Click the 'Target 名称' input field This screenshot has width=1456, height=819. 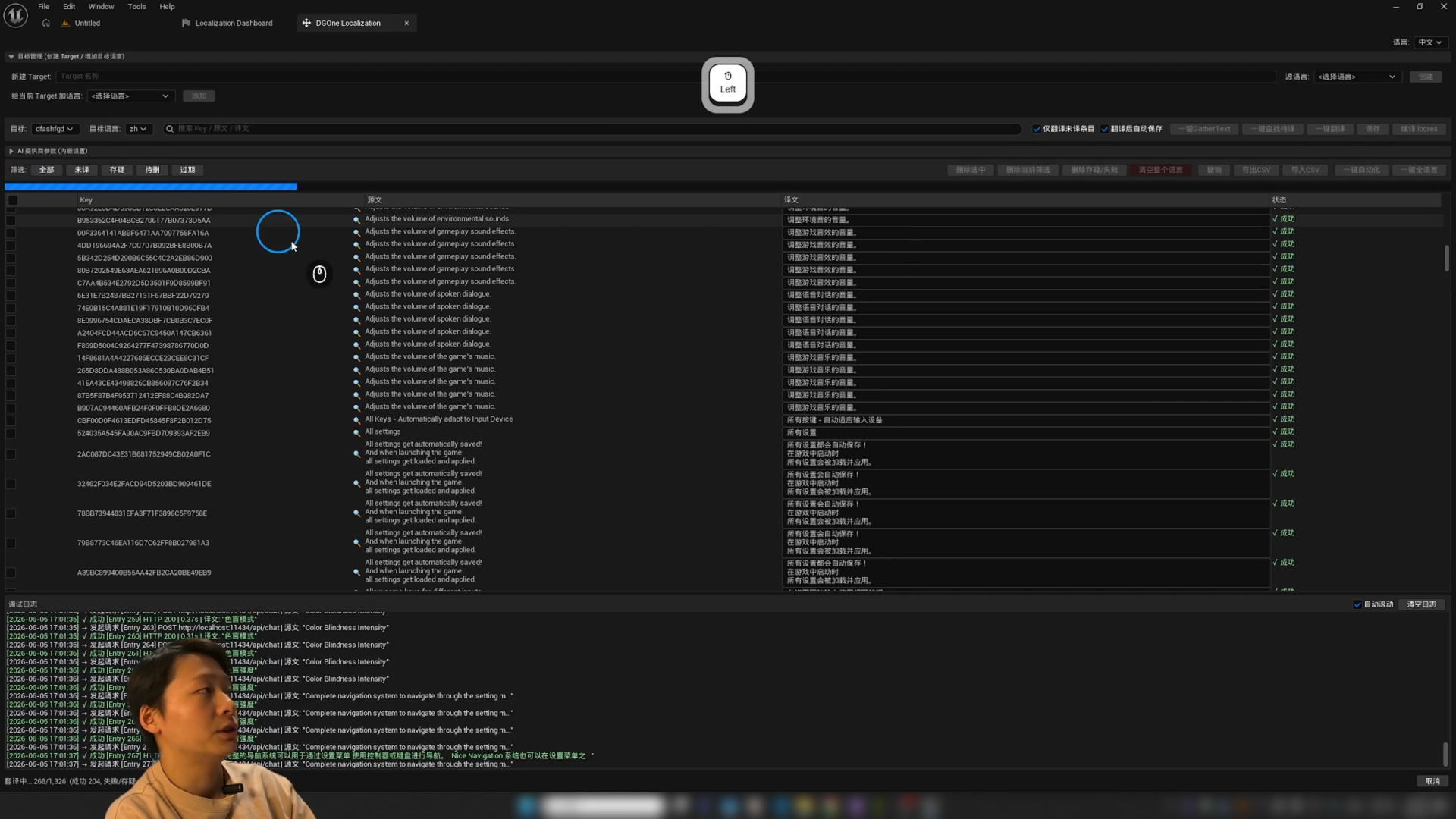666,77
